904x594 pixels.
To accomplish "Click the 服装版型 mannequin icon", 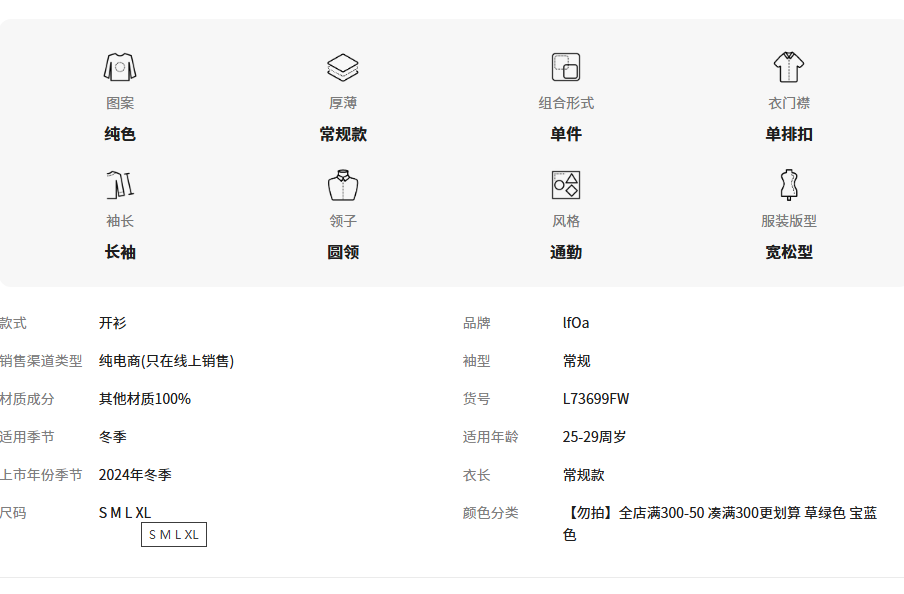I will pyautogui.click(x=789, y=185).
